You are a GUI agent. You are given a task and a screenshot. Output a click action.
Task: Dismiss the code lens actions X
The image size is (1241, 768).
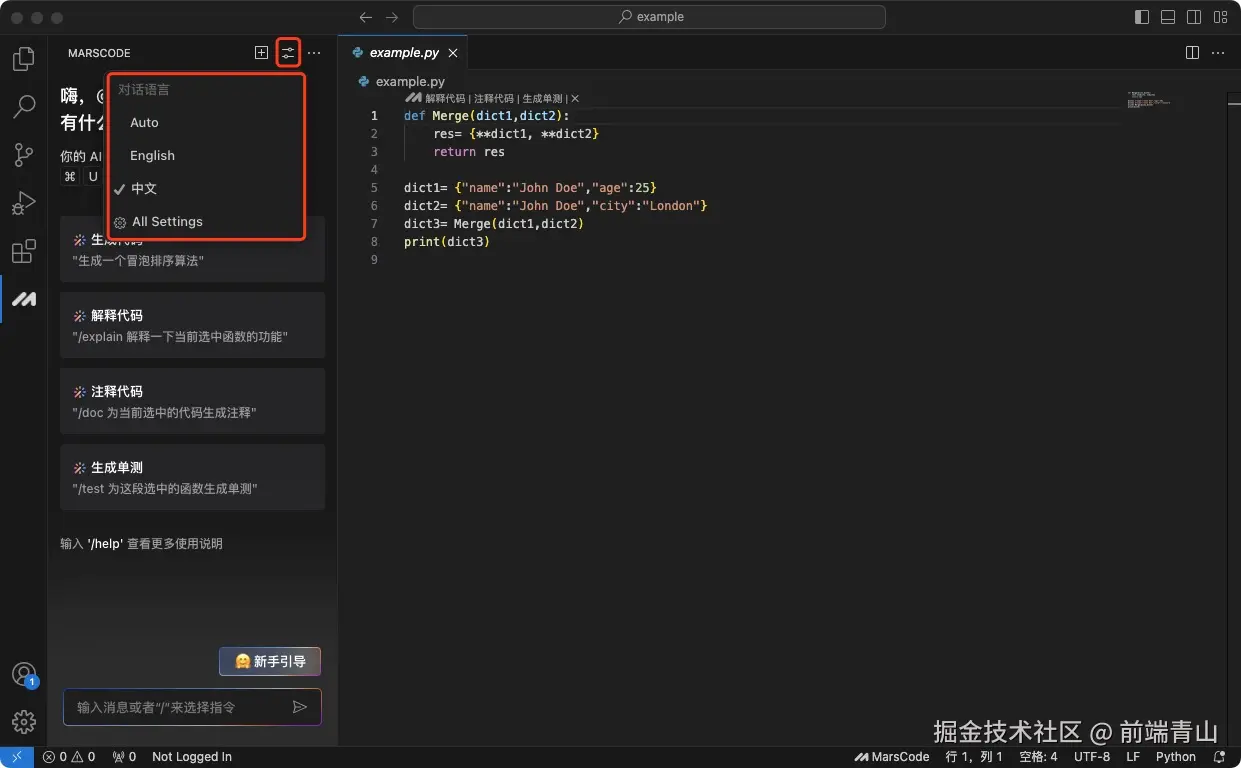[575, 98]
